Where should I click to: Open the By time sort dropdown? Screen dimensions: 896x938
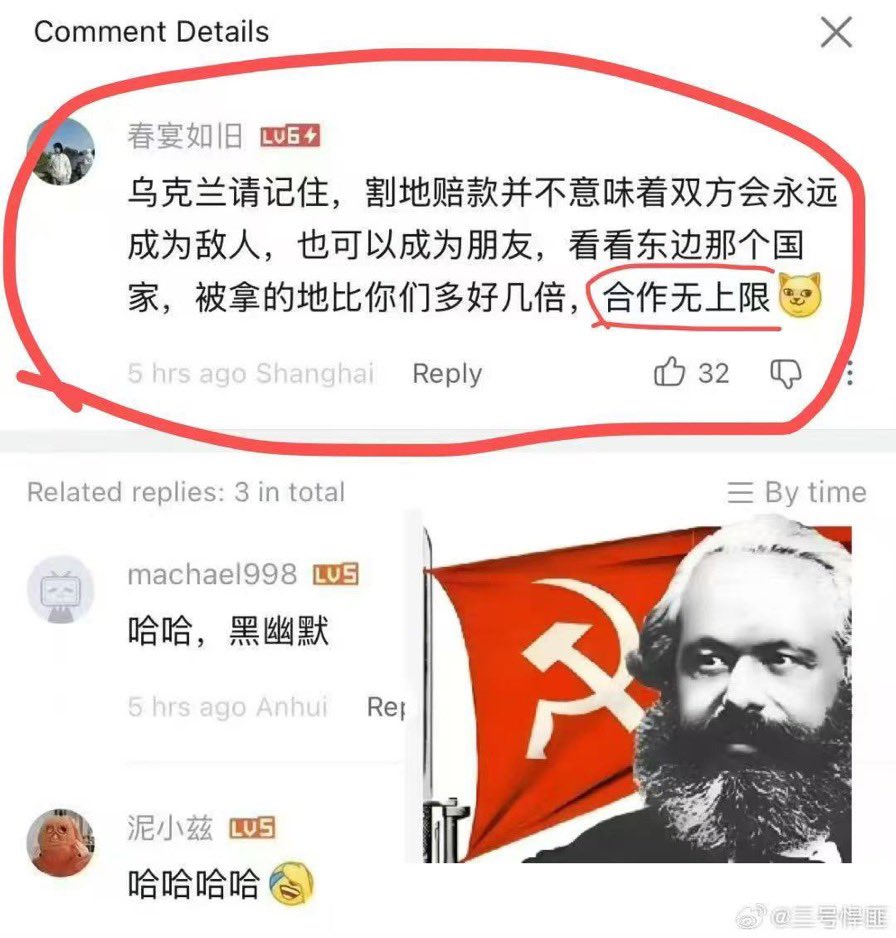[797, 493]
